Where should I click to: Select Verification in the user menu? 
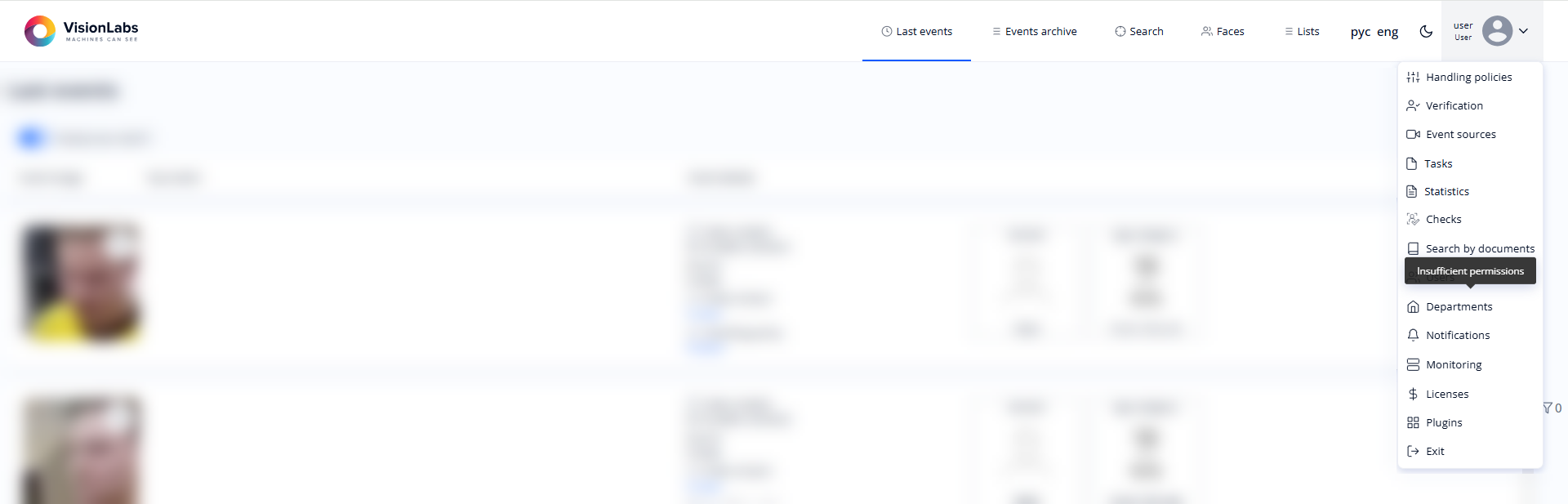pos(1454,105)
